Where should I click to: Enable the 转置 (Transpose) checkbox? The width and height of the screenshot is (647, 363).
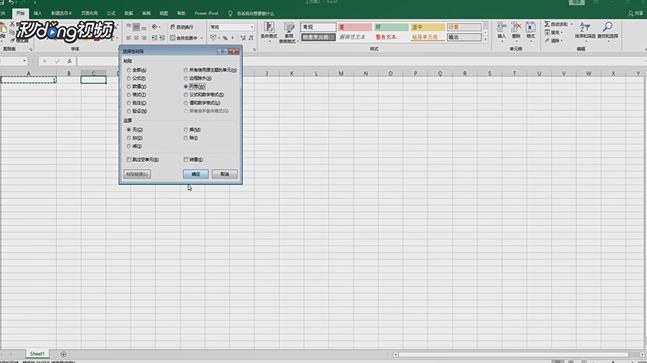(x=194, y=160)
